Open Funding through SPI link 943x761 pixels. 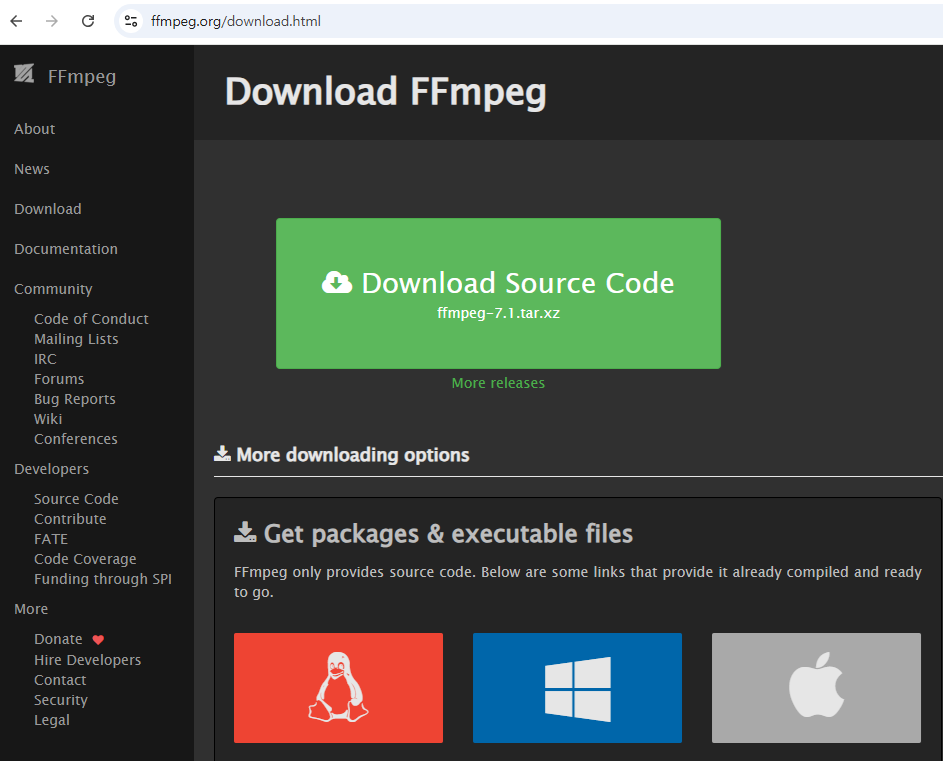click(x=103, y=579)
